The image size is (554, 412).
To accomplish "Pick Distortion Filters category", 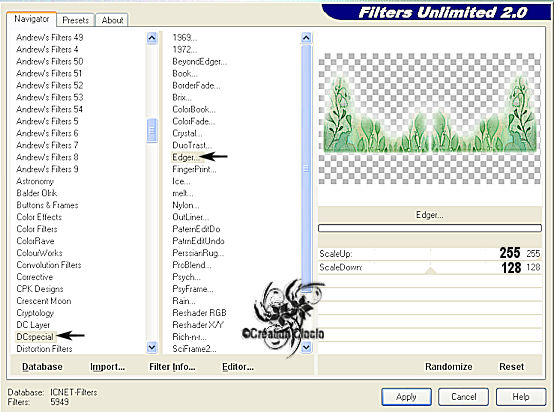I will tap(44, 349).
